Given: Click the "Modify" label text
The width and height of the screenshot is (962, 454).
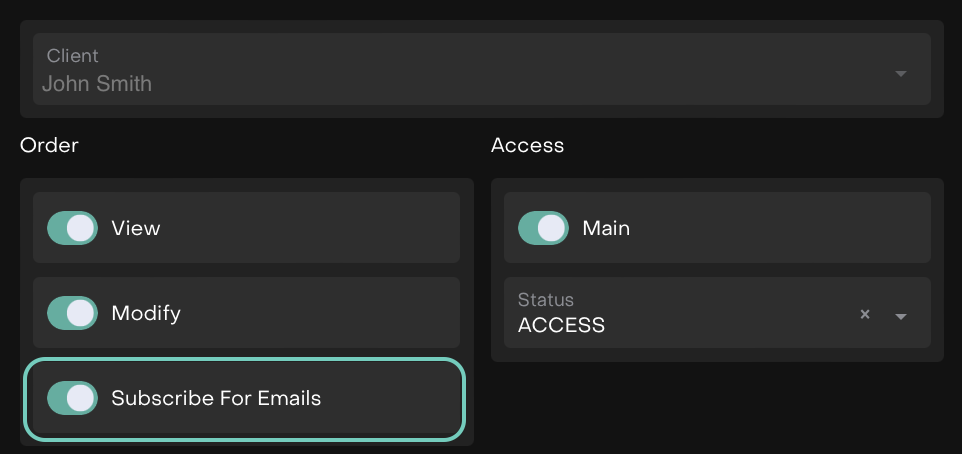Looking at the screenshot, I should tap(146, 313).
